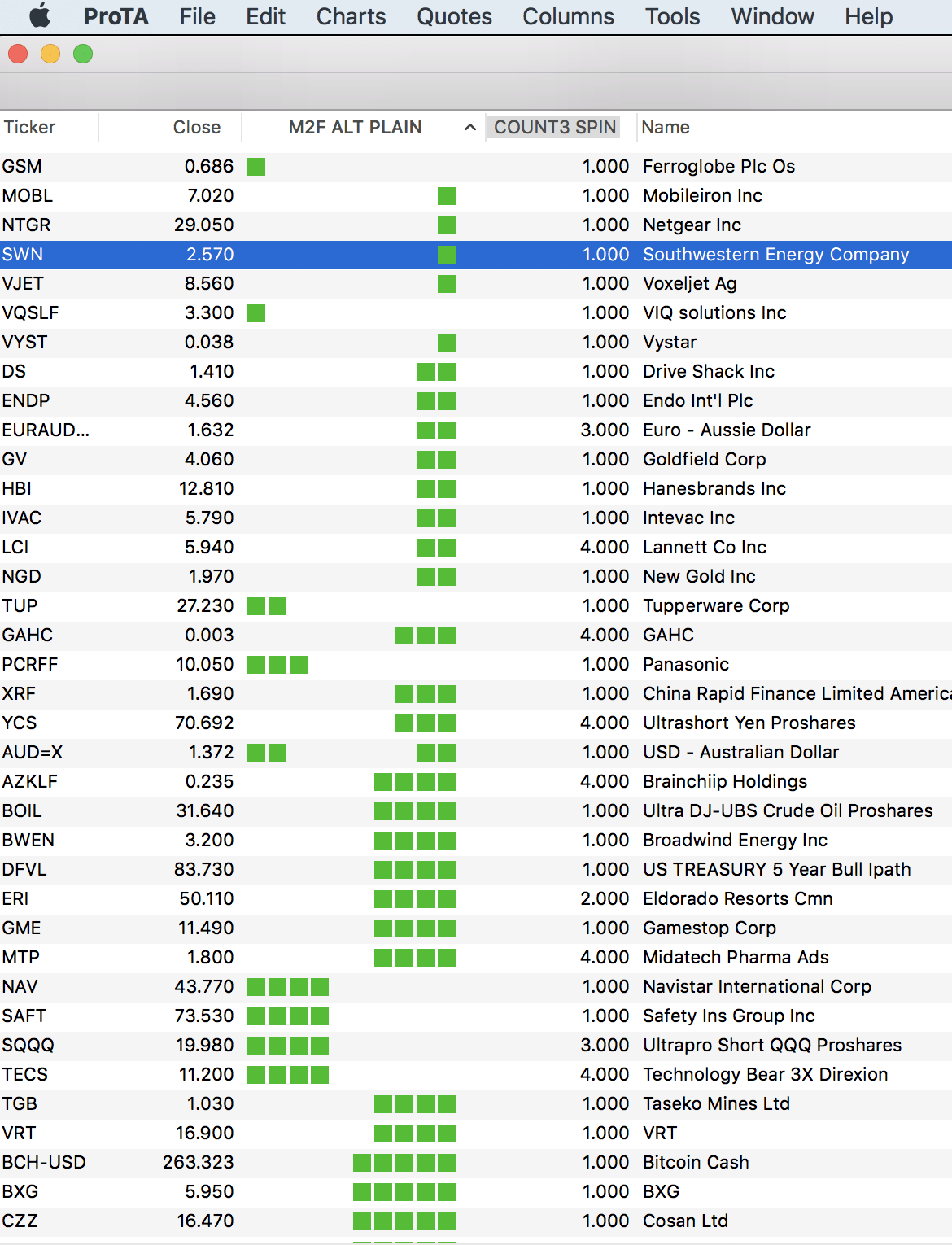This screenshot has height=1245, width=952.
Task: Click Goldfield Corp name
Action: click(x=705, y=460)
